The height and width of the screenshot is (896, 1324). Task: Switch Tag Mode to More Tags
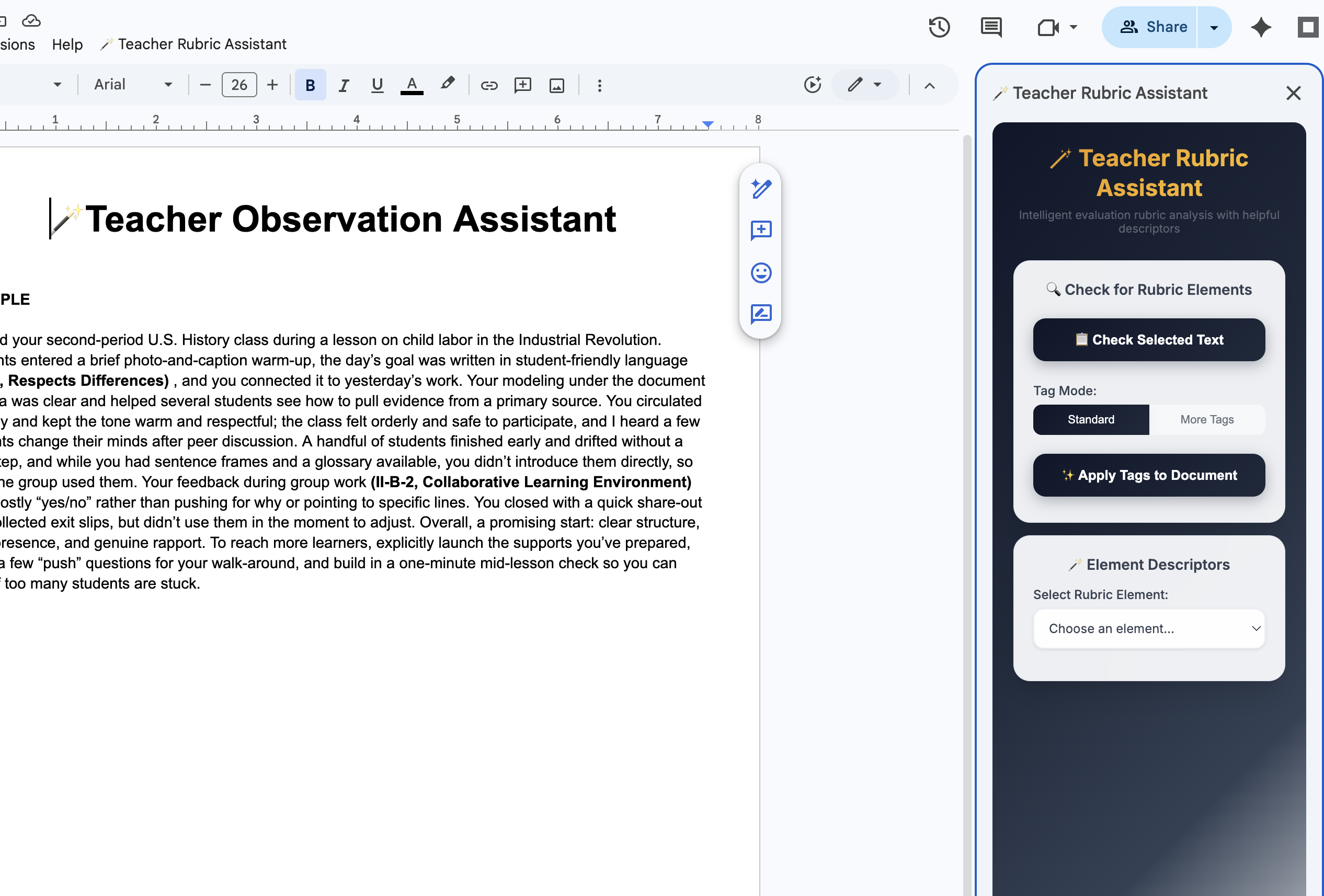[1207, 419]
